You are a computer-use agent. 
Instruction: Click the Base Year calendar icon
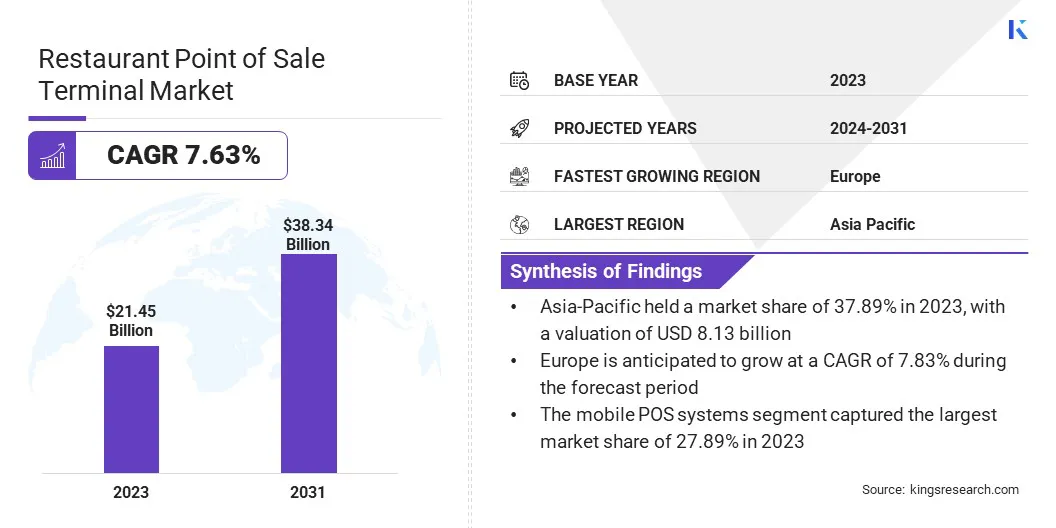pos(519,80)
